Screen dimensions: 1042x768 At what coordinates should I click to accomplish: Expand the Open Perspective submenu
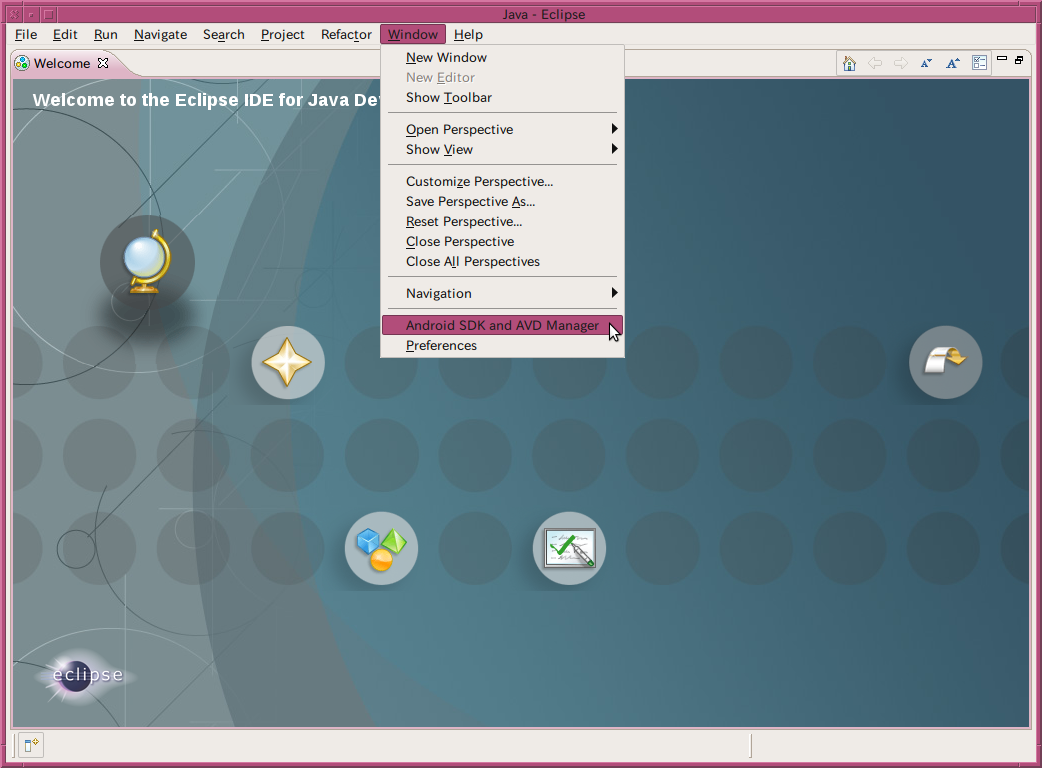502,130
